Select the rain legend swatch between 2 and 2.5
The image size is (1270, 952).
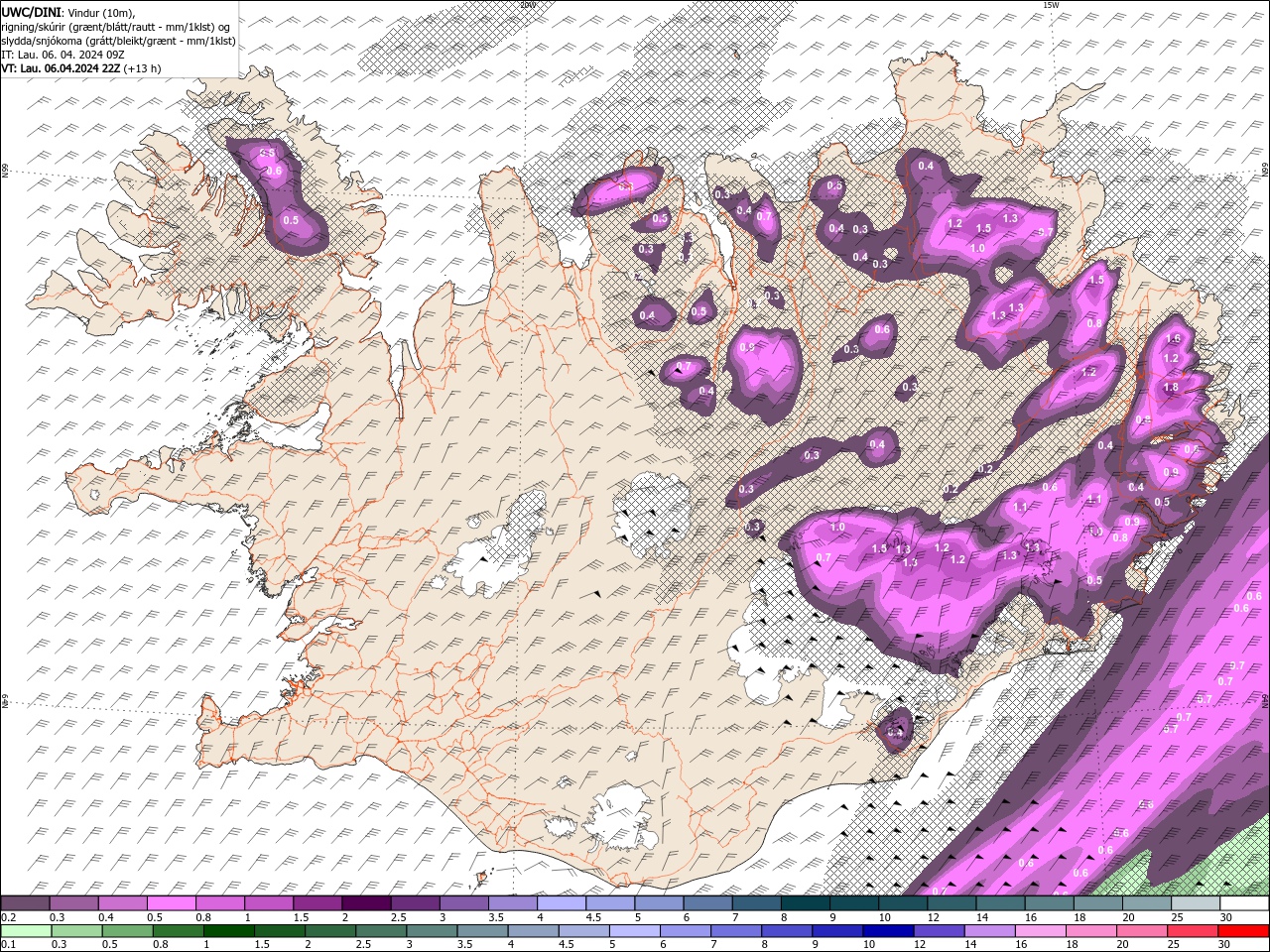pos(331,930)
